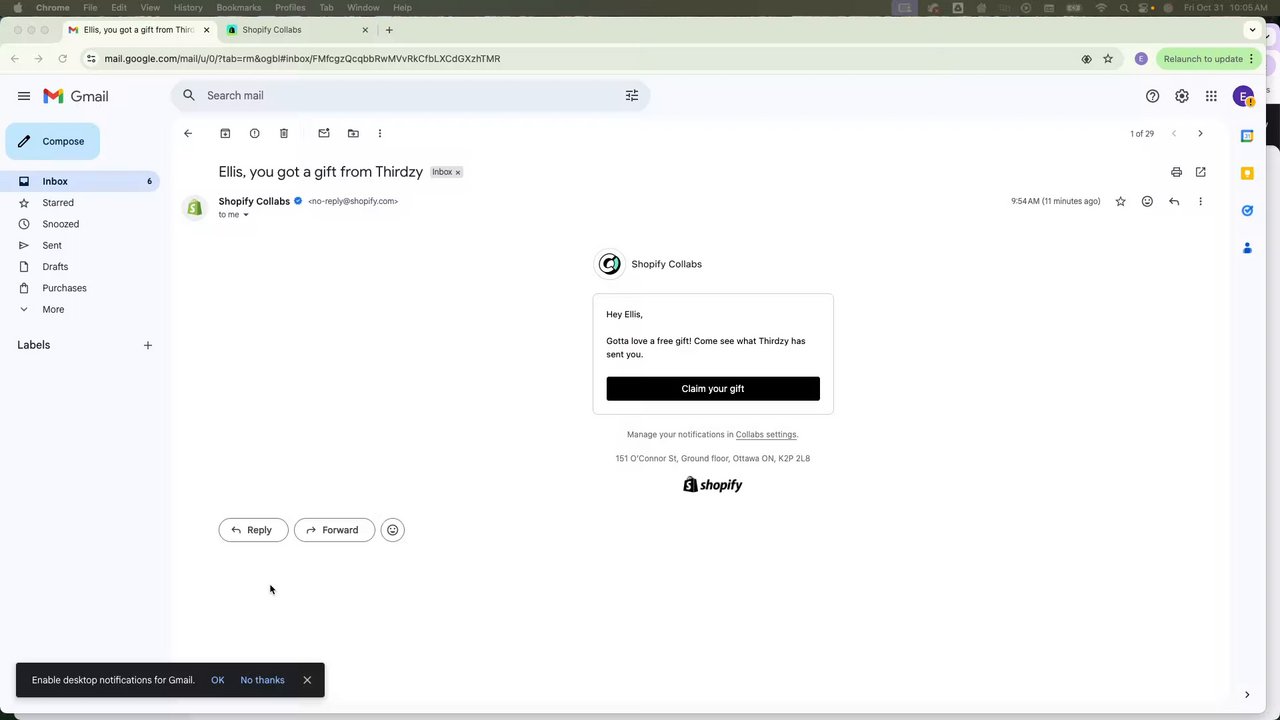Click the Shopify Collabs sender avatar

tap(195, 208)
